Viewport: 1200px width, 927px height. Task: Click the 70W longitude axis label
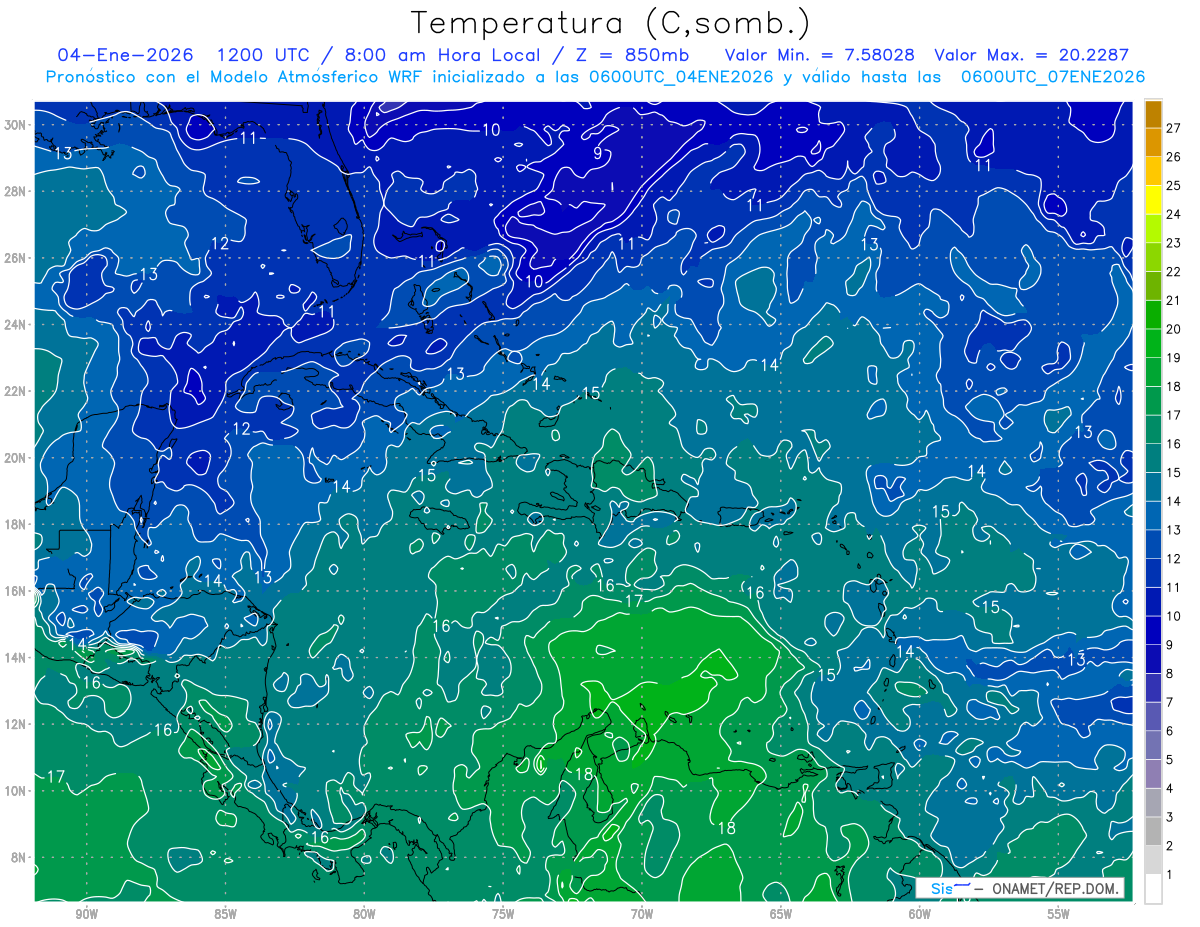click(x=642, y=914)
